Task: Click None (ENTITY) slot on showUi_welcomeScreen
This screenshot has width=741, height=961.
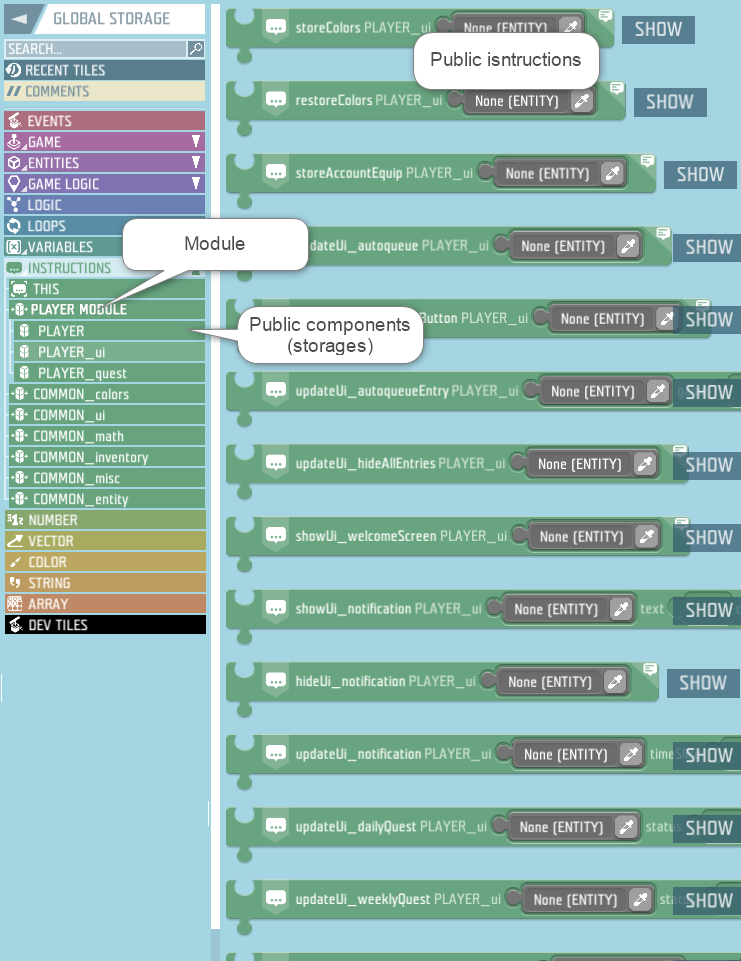Action: click(582, 537)
